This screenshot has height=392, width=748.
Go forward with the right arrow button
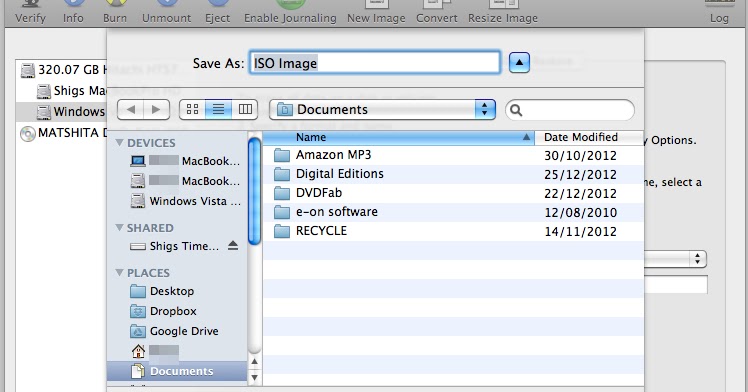coord(156,110)
